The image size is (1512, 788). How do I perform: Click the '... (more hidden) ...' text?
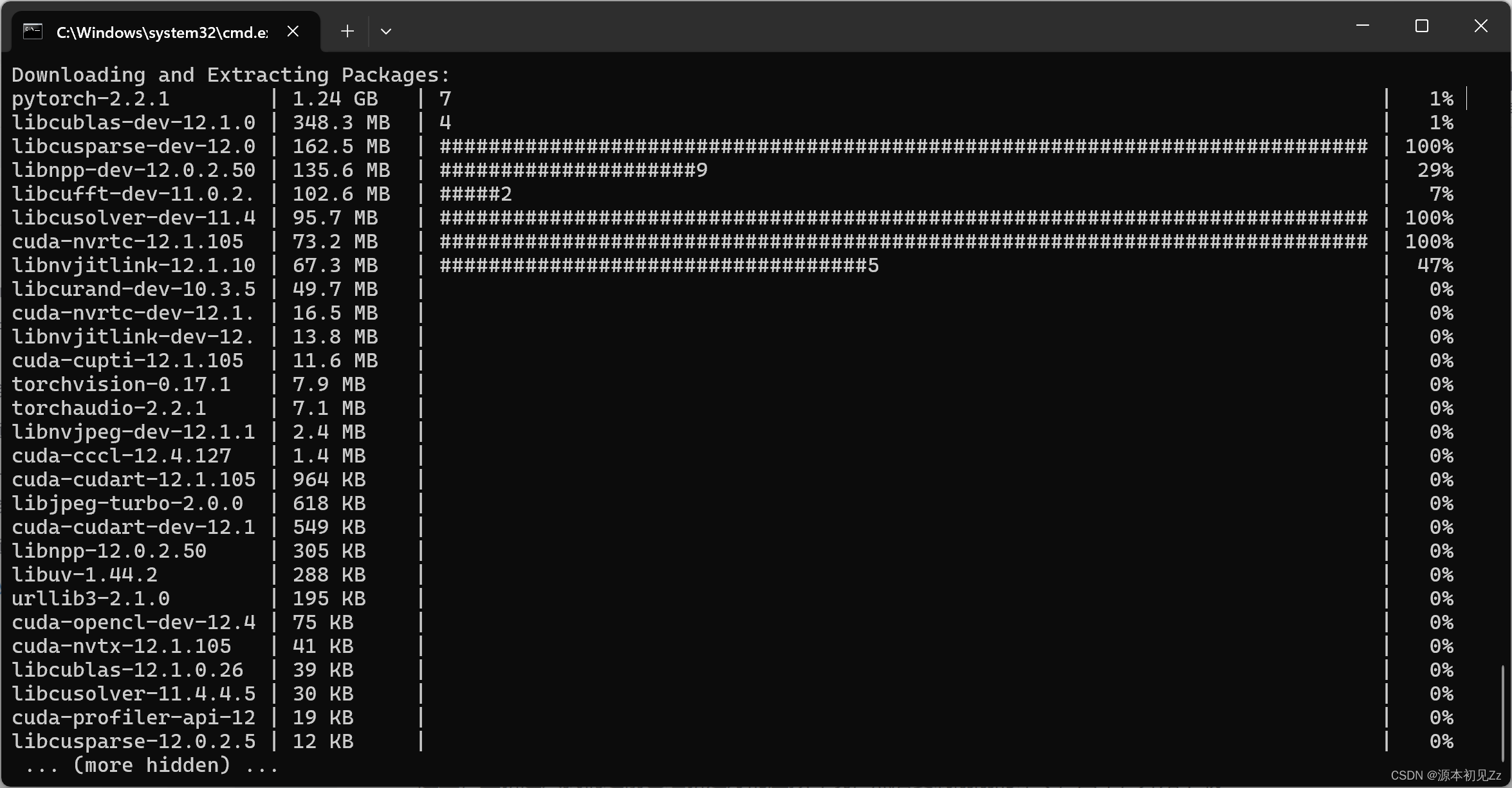pyautogui.click(x=151, y=765)
